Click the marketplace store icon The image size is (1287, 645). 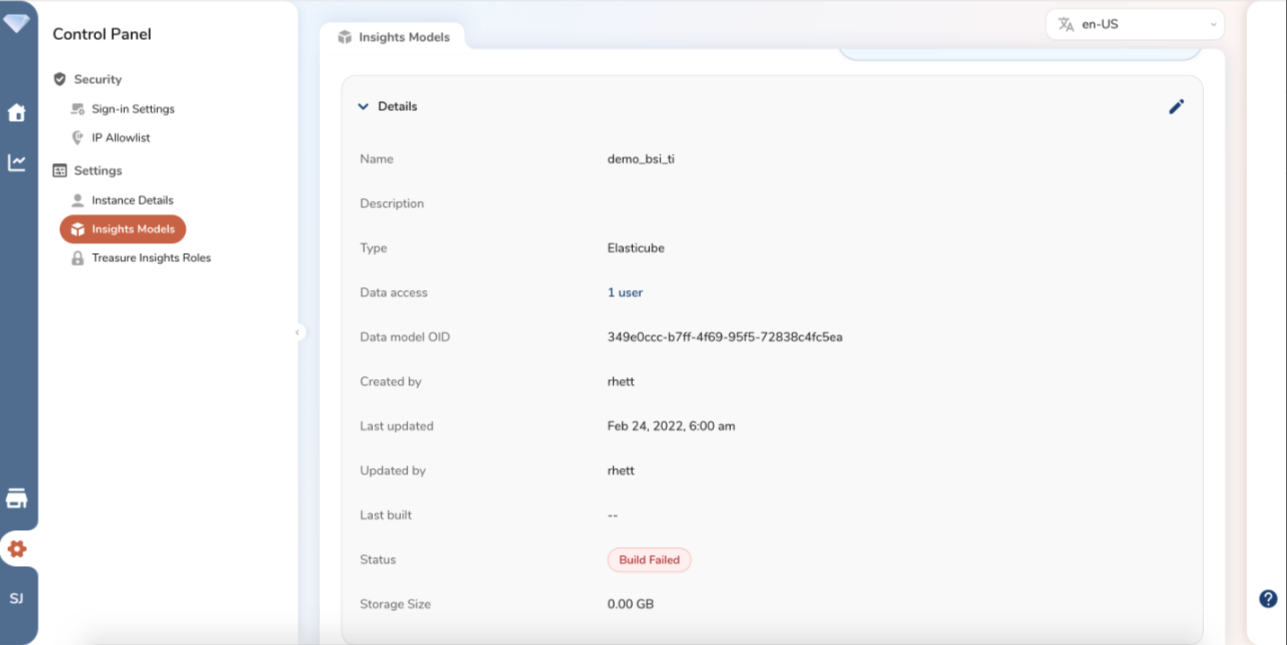pos(17,498)
